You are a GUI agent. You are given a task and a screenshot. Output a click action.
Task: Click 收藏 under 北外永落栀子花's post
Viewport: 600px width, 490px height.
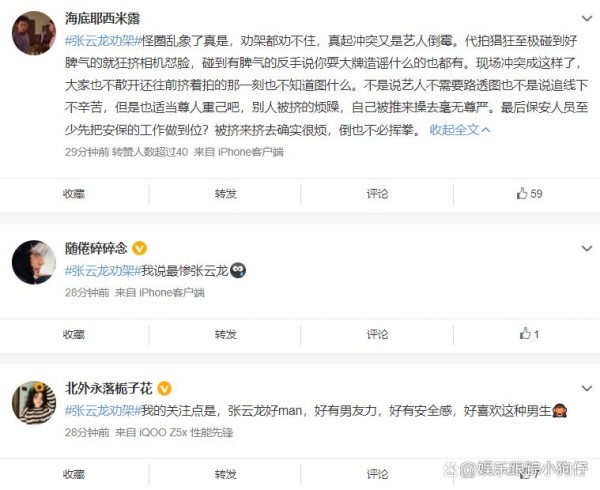tap(74, 474)
